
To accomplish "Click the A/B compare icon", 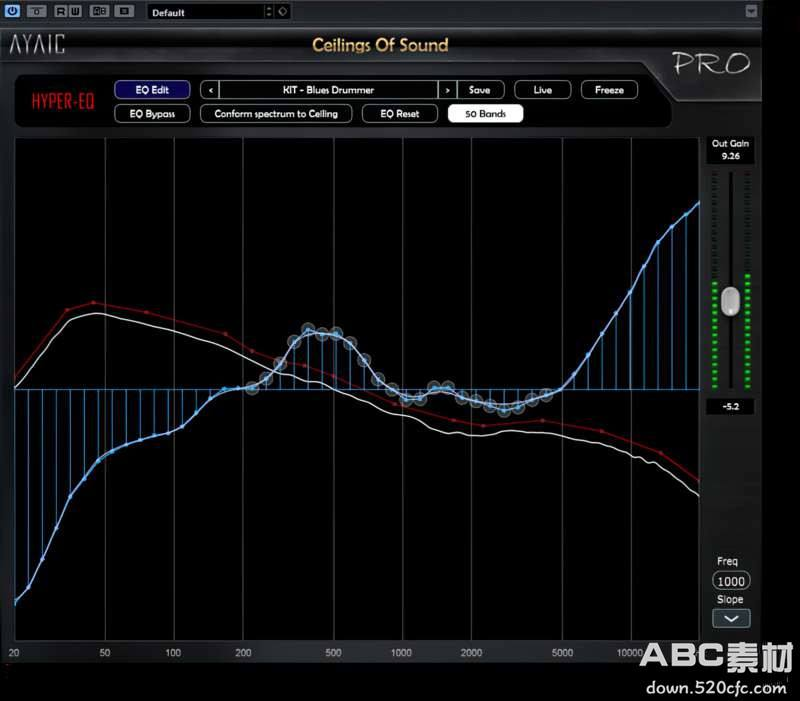I will (99, 11).
